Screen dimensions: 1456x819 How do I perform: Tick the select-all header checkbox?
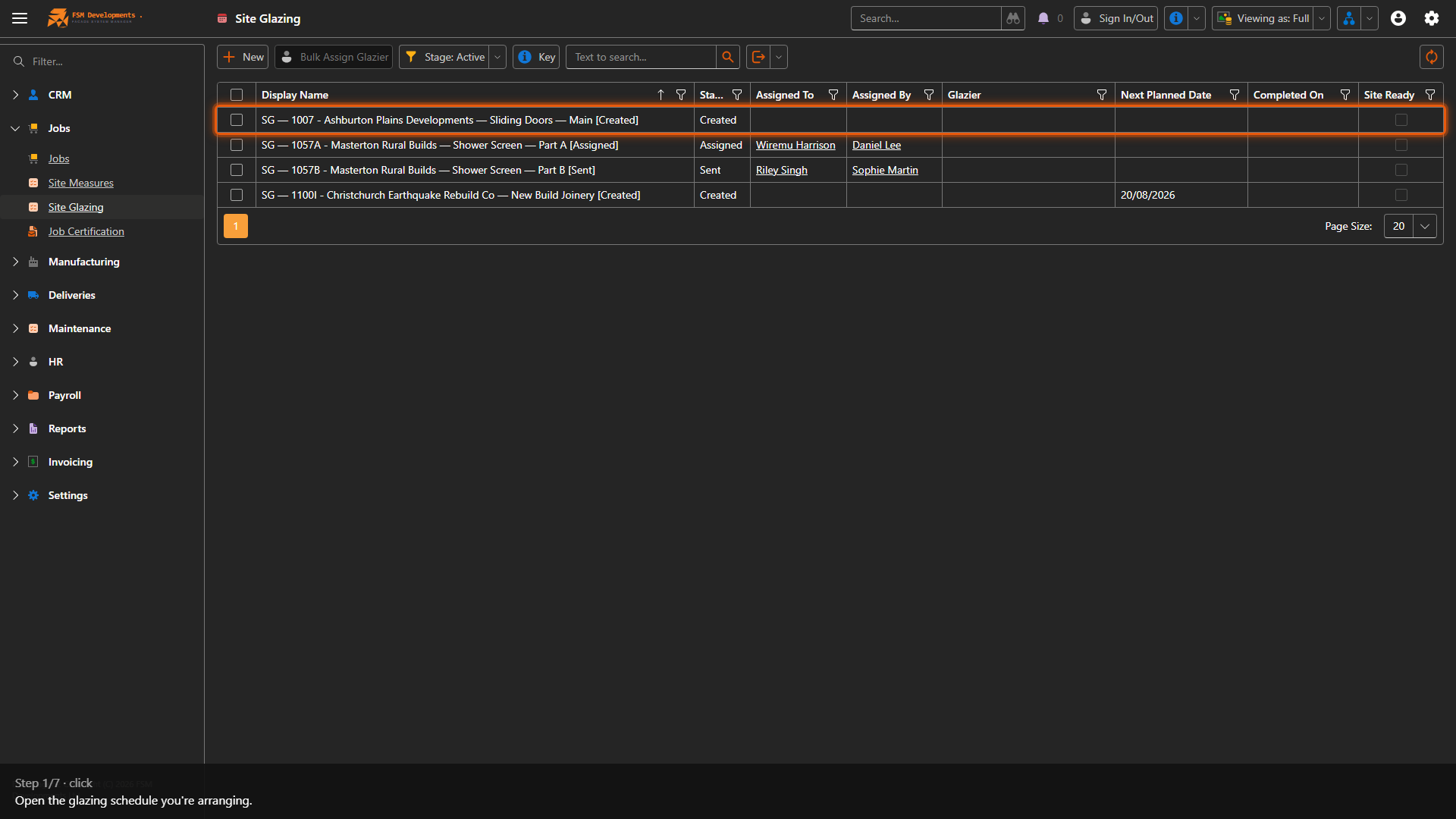point(237,95)
